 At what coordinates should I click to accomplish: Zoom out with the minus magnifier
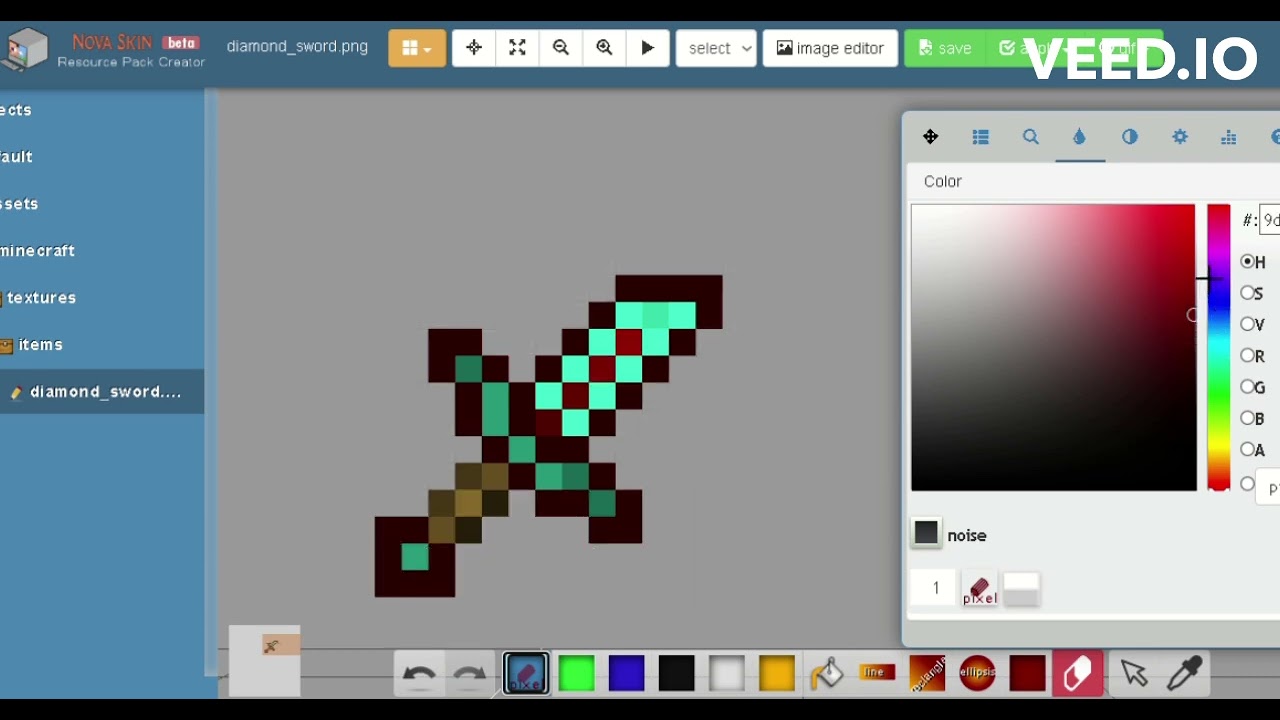tap(561, 48)
